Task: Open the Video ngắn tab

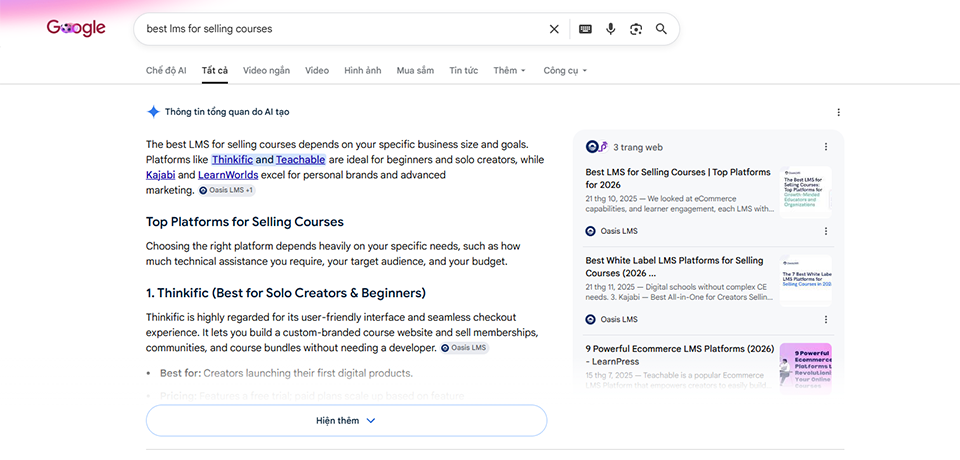Action: (266, 70)
